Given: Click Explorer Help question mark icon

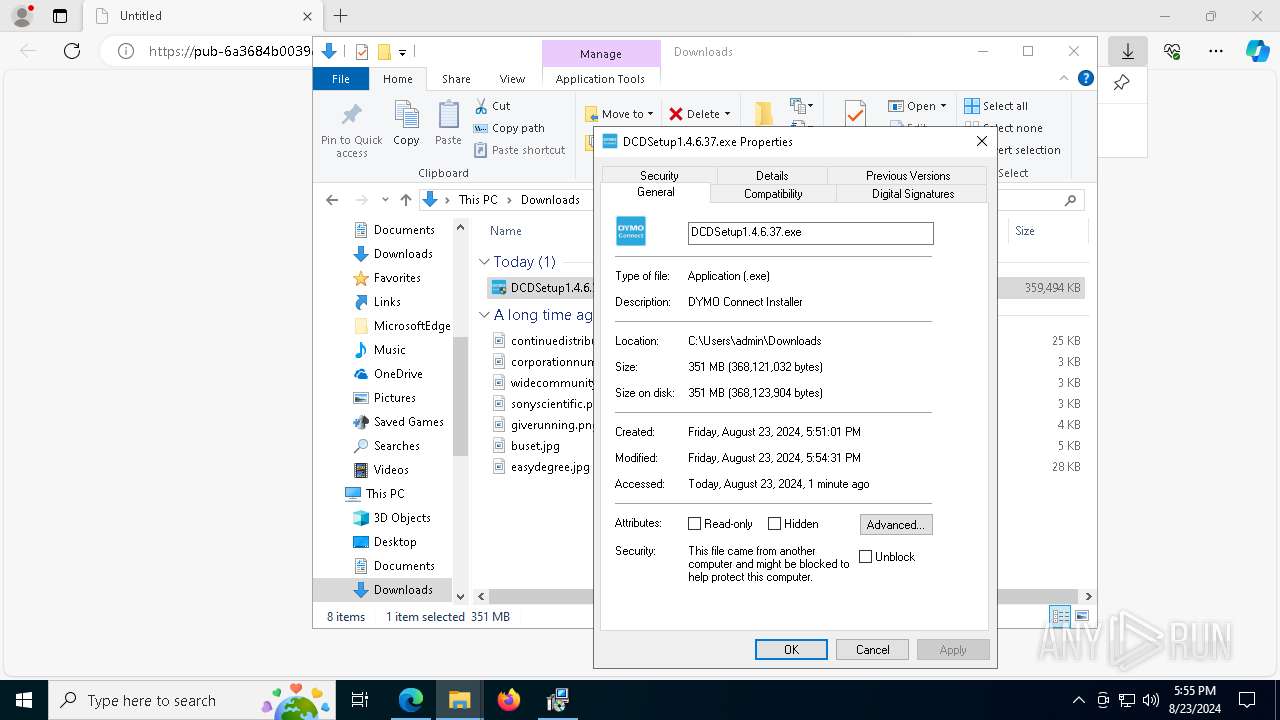Looking at the screenshot, I should 1086,78.
